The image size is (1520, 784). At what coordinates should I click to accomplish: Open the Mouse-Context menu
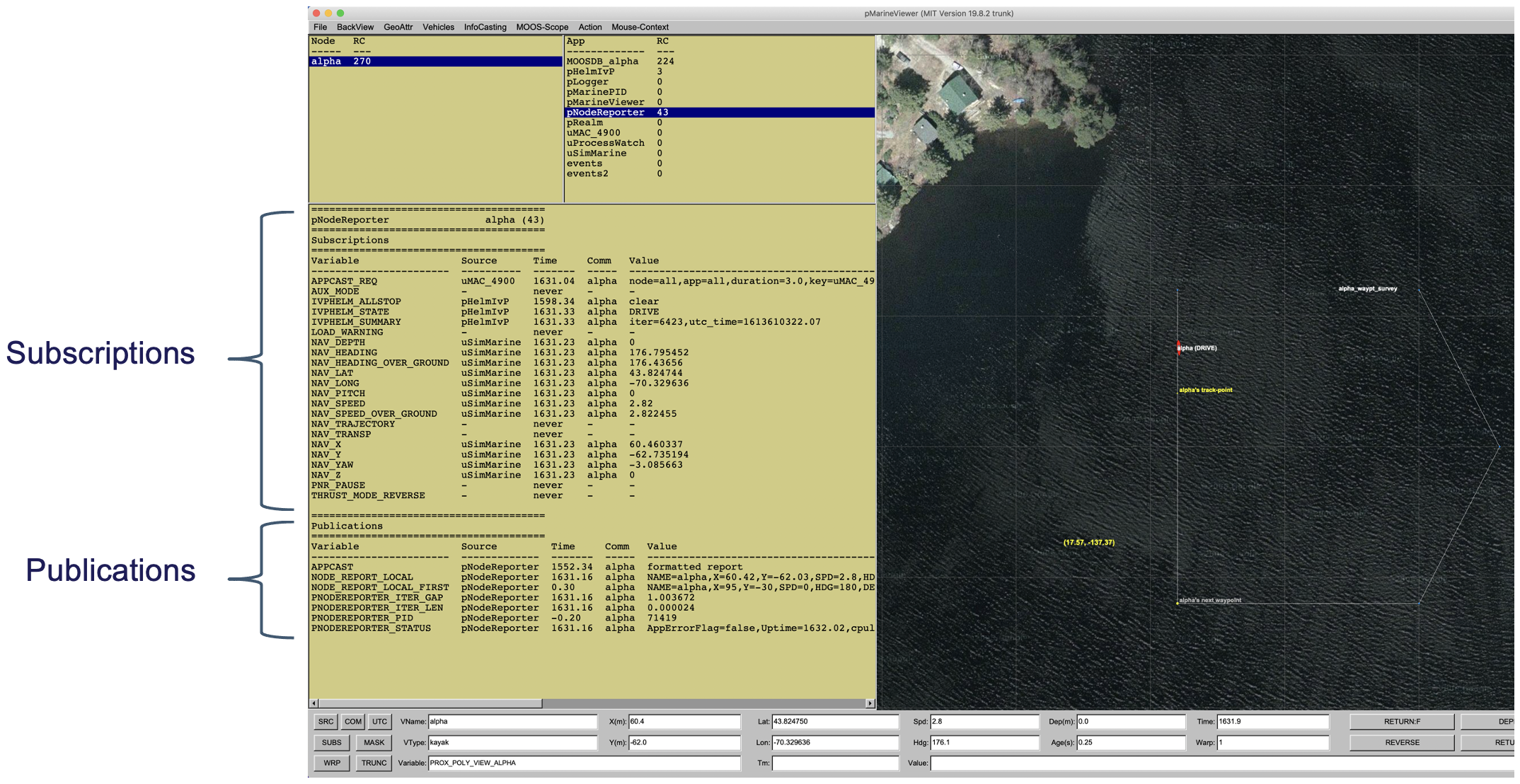639,27
